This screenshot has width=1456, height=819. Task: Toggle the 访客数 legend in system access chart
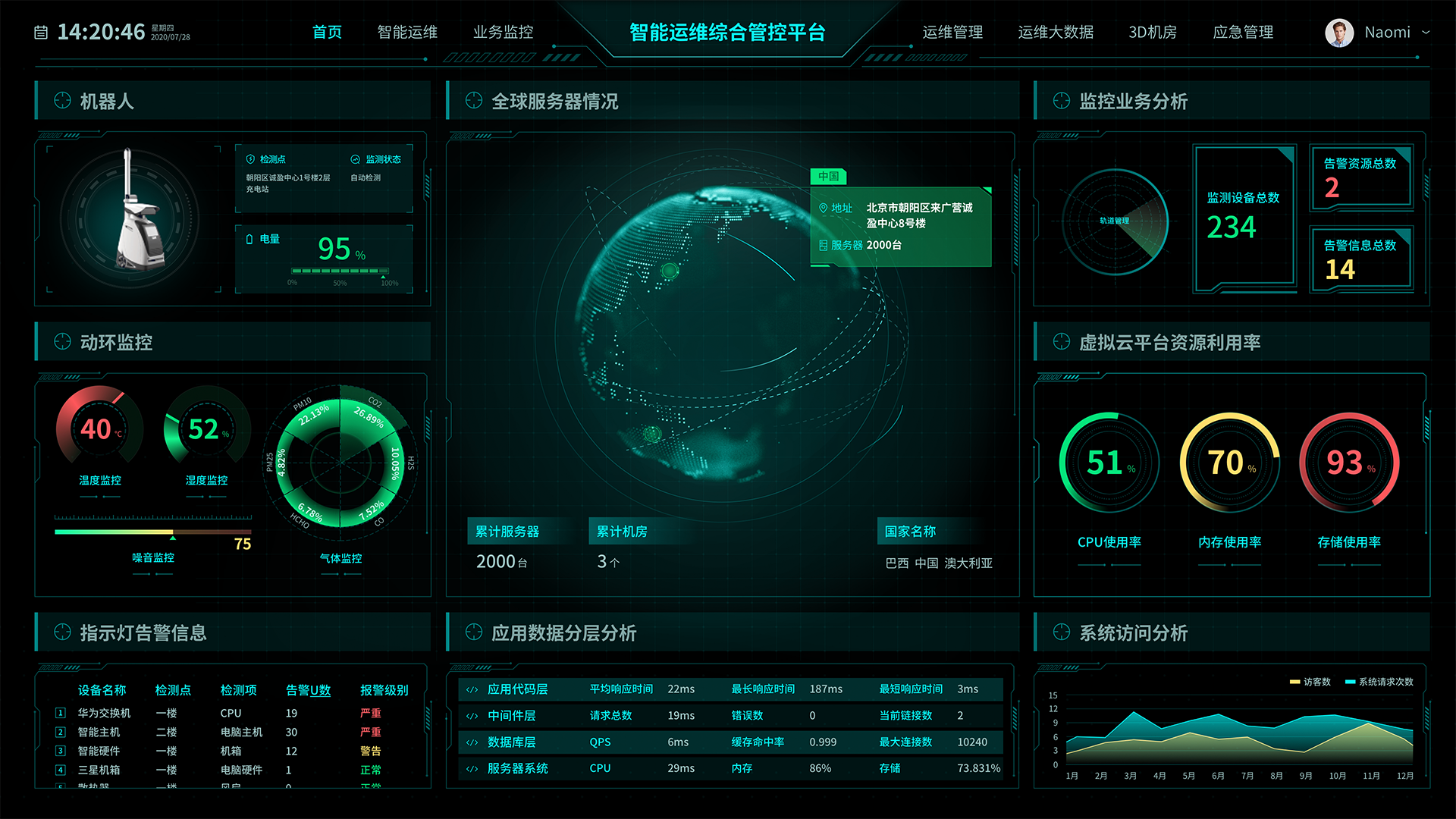coord(1310,682)
